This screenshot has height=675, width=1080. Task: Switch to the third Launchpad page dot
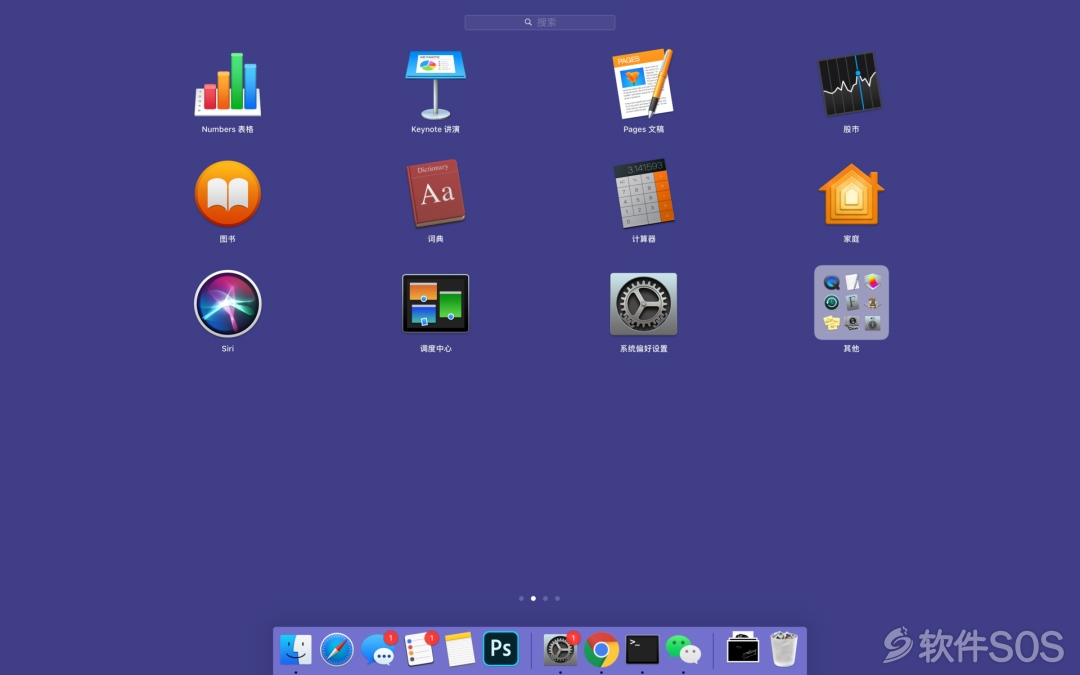(546, 599)
